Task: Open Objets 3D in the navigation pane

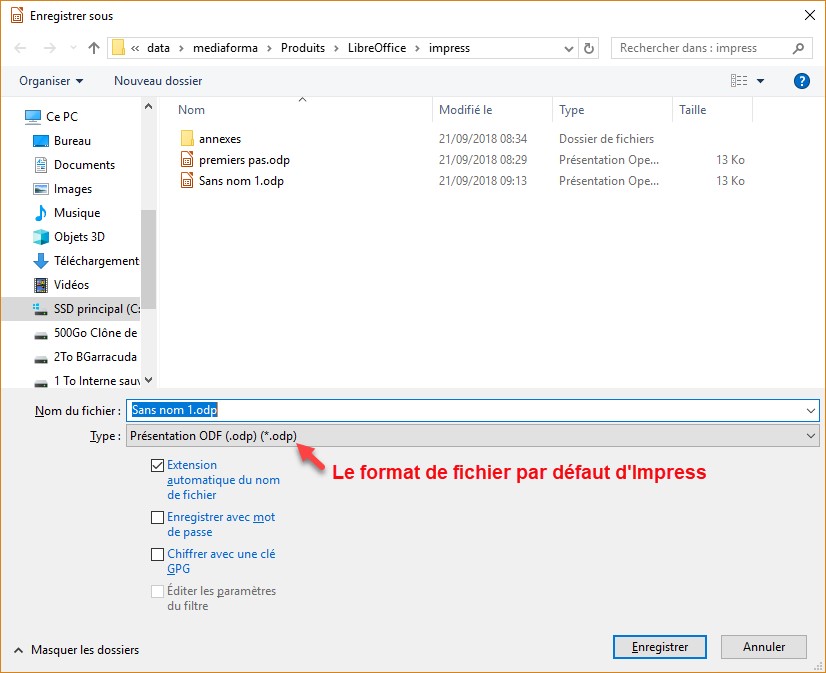Action: pyautogui.click(x=79, y=237)
